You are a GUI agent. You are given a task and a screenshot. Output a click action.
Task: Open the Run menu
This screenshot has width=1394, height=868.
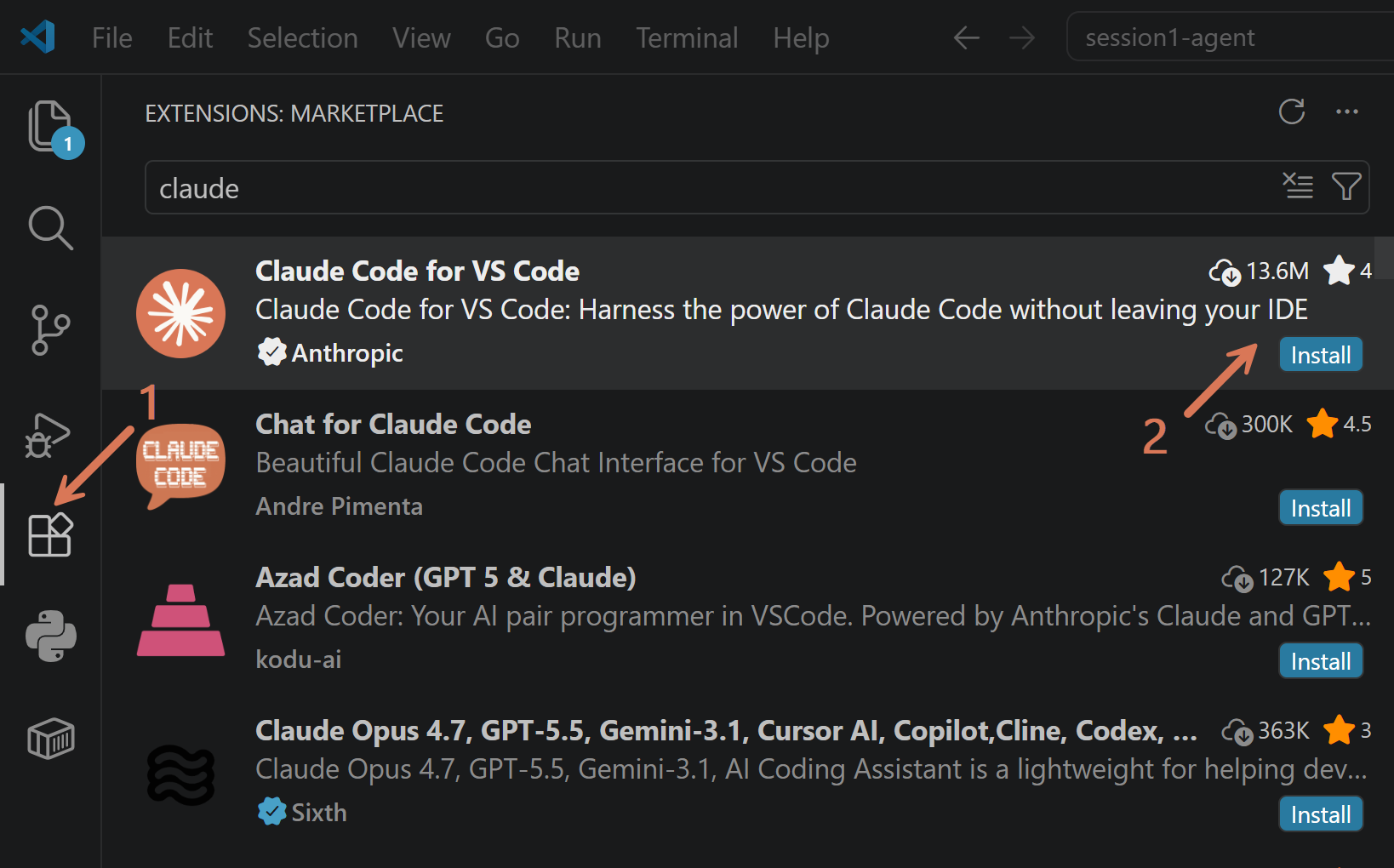[x=578, y=38]
